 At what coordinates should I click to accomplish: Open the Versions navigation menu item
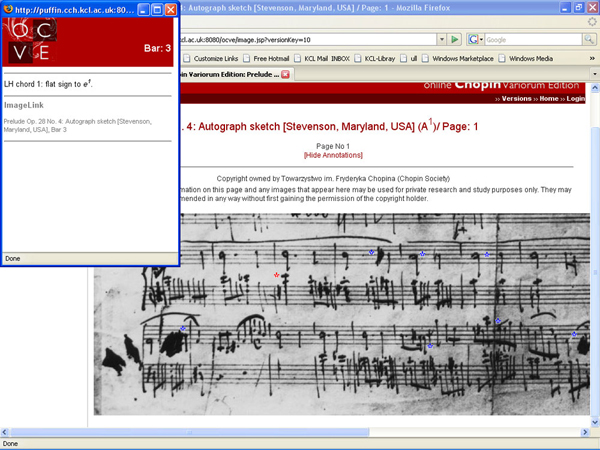pyautogui.click(x=516, y=100)
